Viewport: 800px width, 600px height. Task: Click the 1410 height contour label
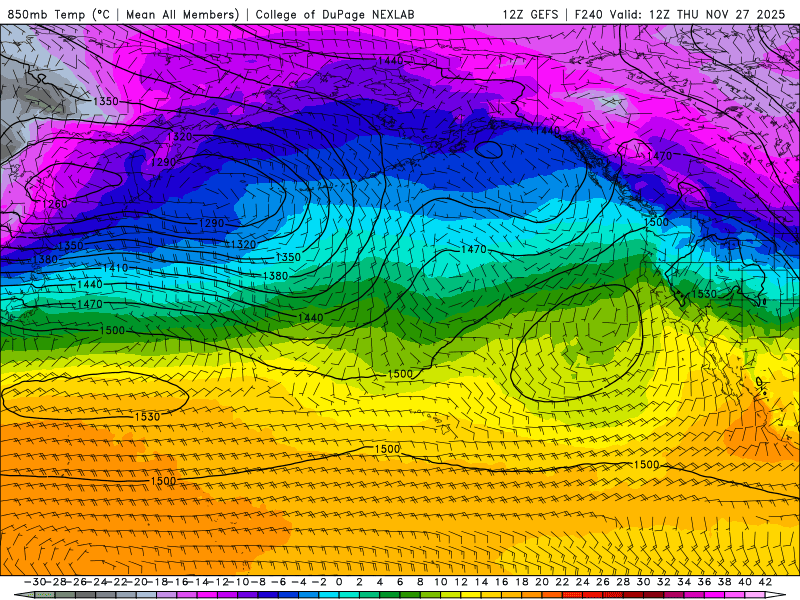click(x=115, y=268)
